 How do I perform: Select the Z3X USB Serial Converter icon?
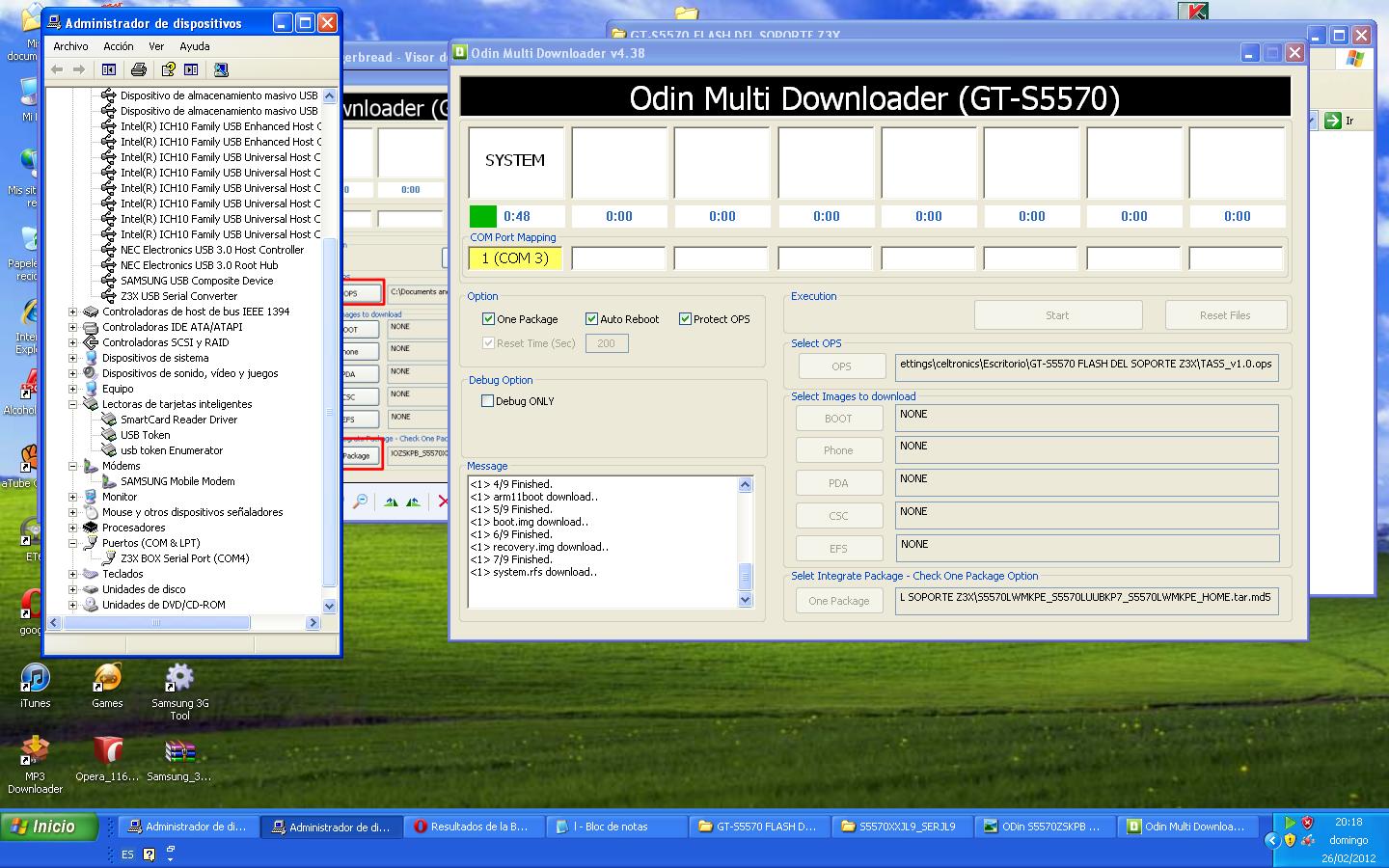coord(109,296)
